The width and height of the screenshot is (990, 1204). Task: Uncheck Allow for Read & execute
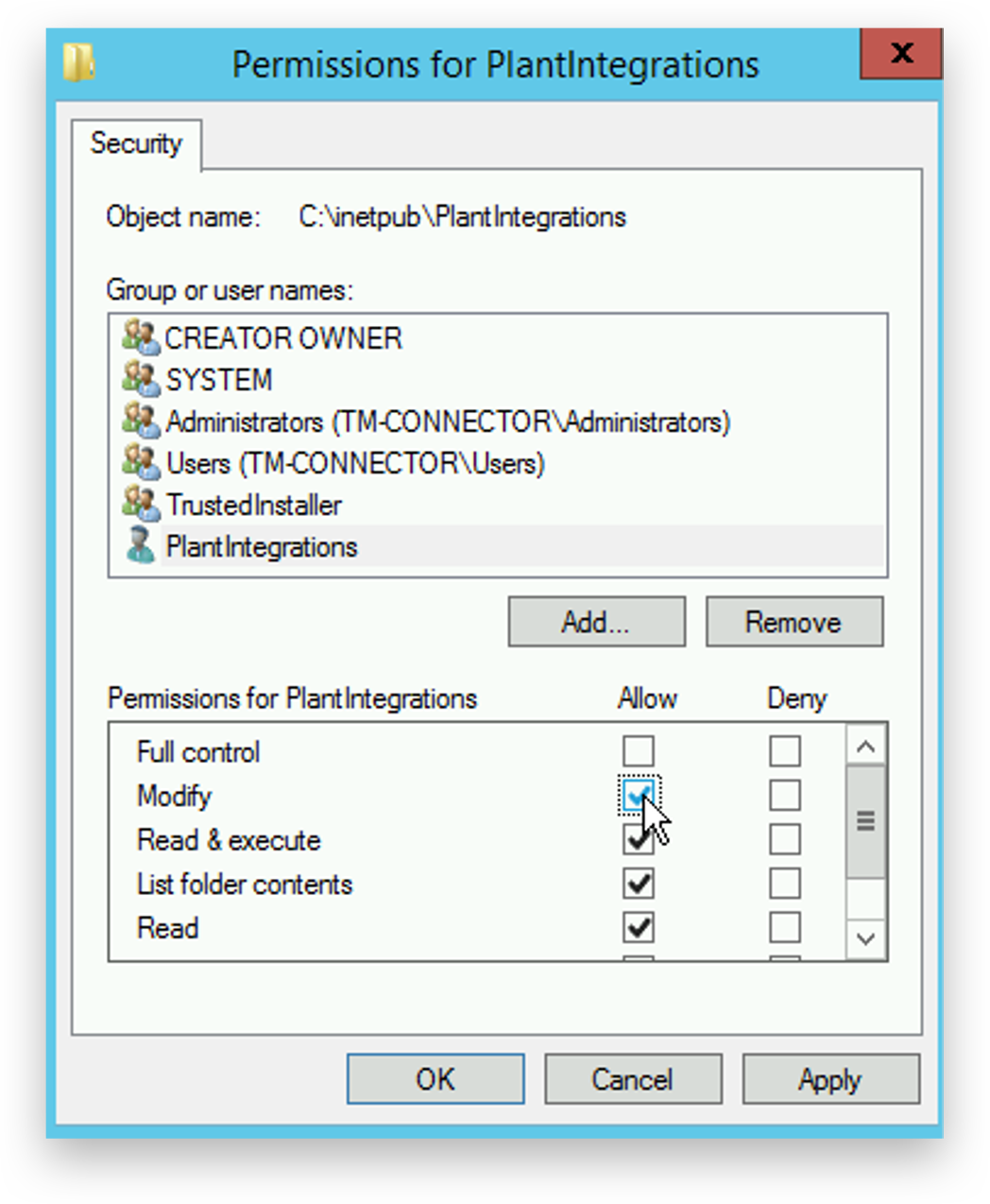(x=639, y=839)
